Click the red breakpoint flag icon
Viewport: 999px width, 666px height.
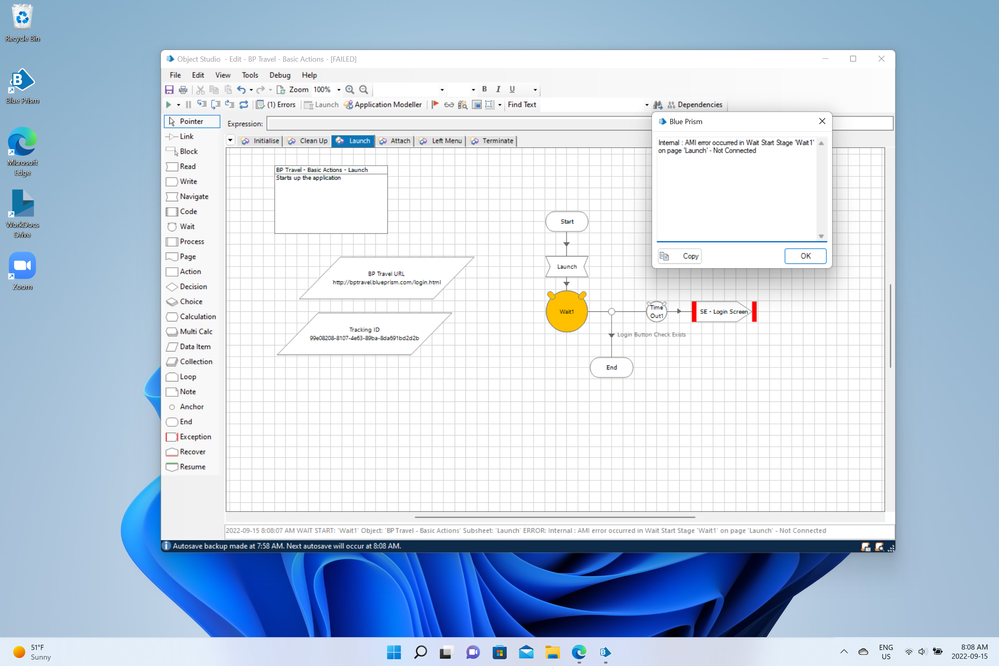click(x=435, y=104)
